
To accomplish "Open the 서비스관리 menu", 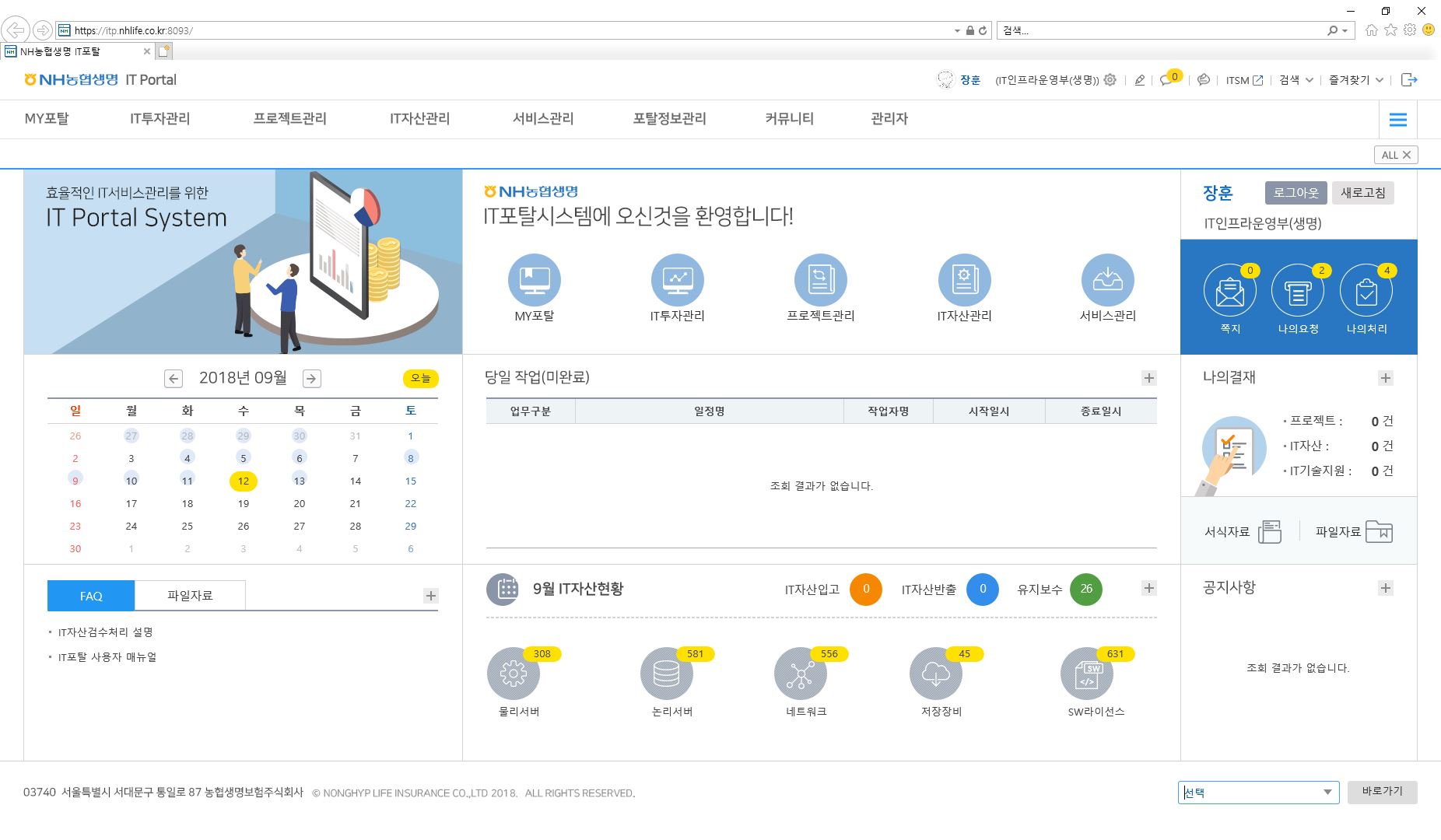I will pos(543,118).
